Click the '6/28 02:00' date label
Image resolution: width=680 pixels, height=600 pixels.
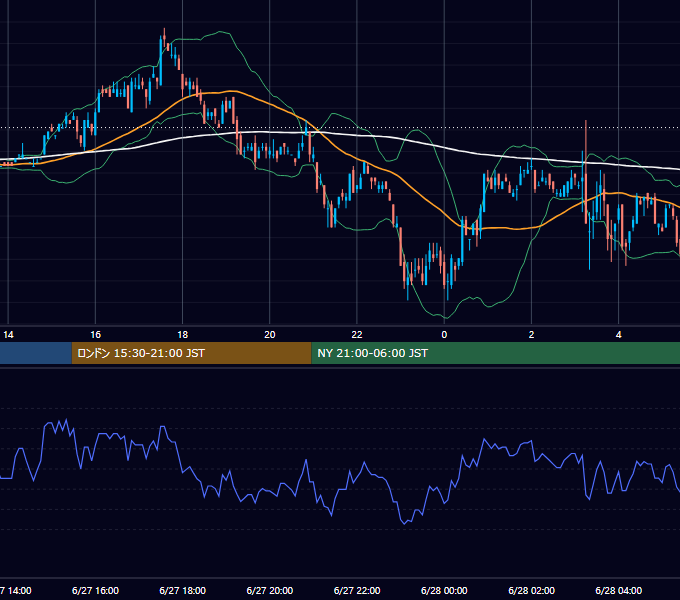[x=531, y=590]
